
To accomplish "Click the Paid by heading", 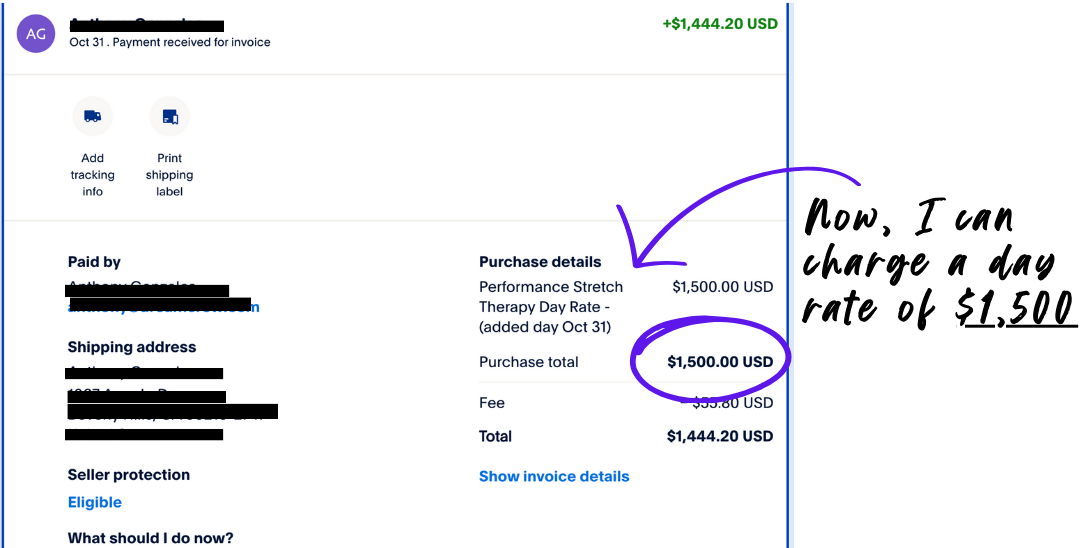I will 94,262.
